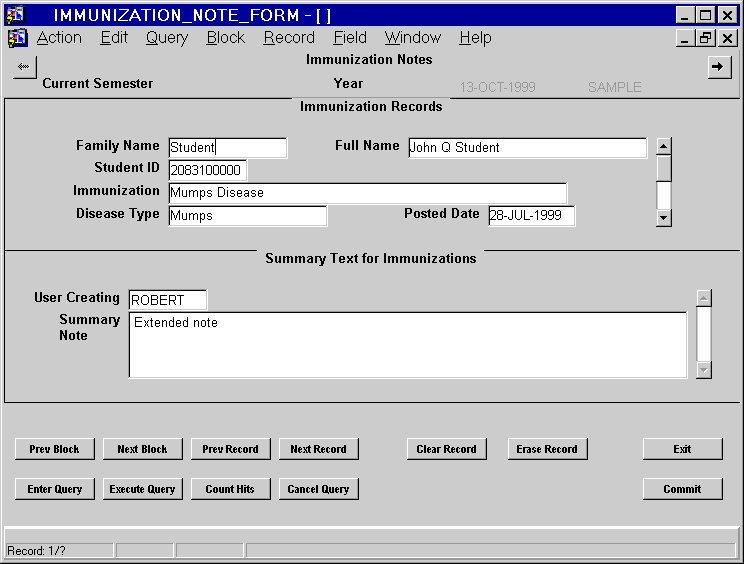Save changes with the Commit button
Screen dimensions: 744x564
[682, 489]
